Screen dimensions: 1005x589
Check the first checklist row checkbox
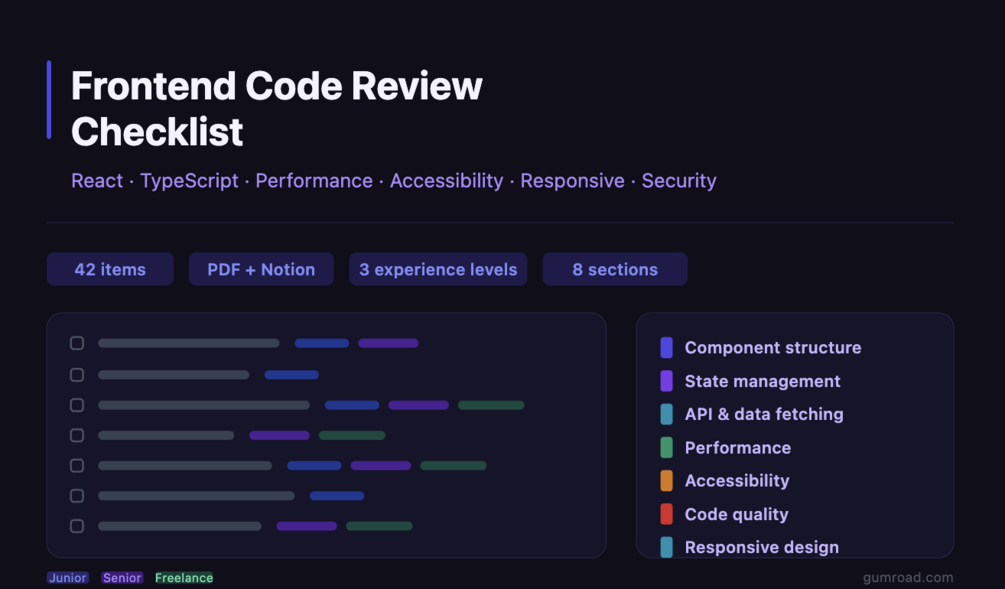coord(77,344)
